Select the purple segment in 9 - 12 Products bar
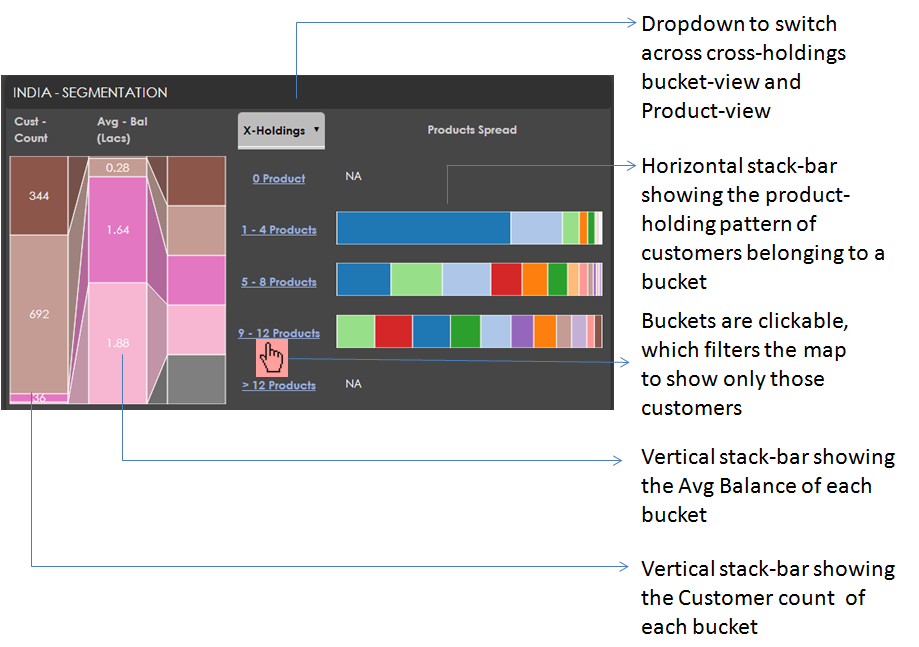This screenshot has width=919, height=647. click(x=522, y=331)
